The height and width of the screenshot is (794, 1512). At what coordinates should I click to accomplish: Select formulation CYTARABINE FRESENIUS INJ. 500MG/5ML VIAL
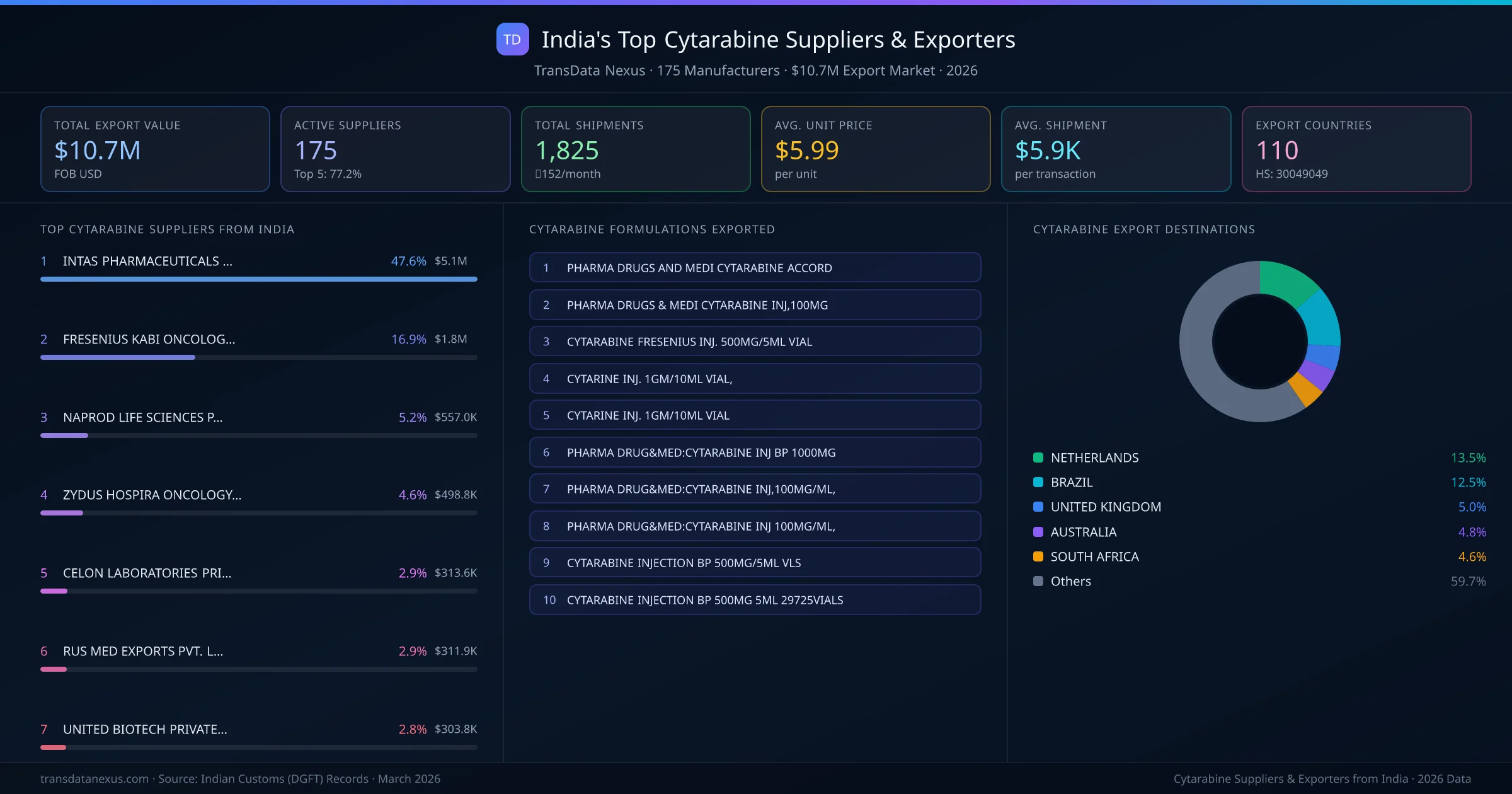tap(755, 342)
